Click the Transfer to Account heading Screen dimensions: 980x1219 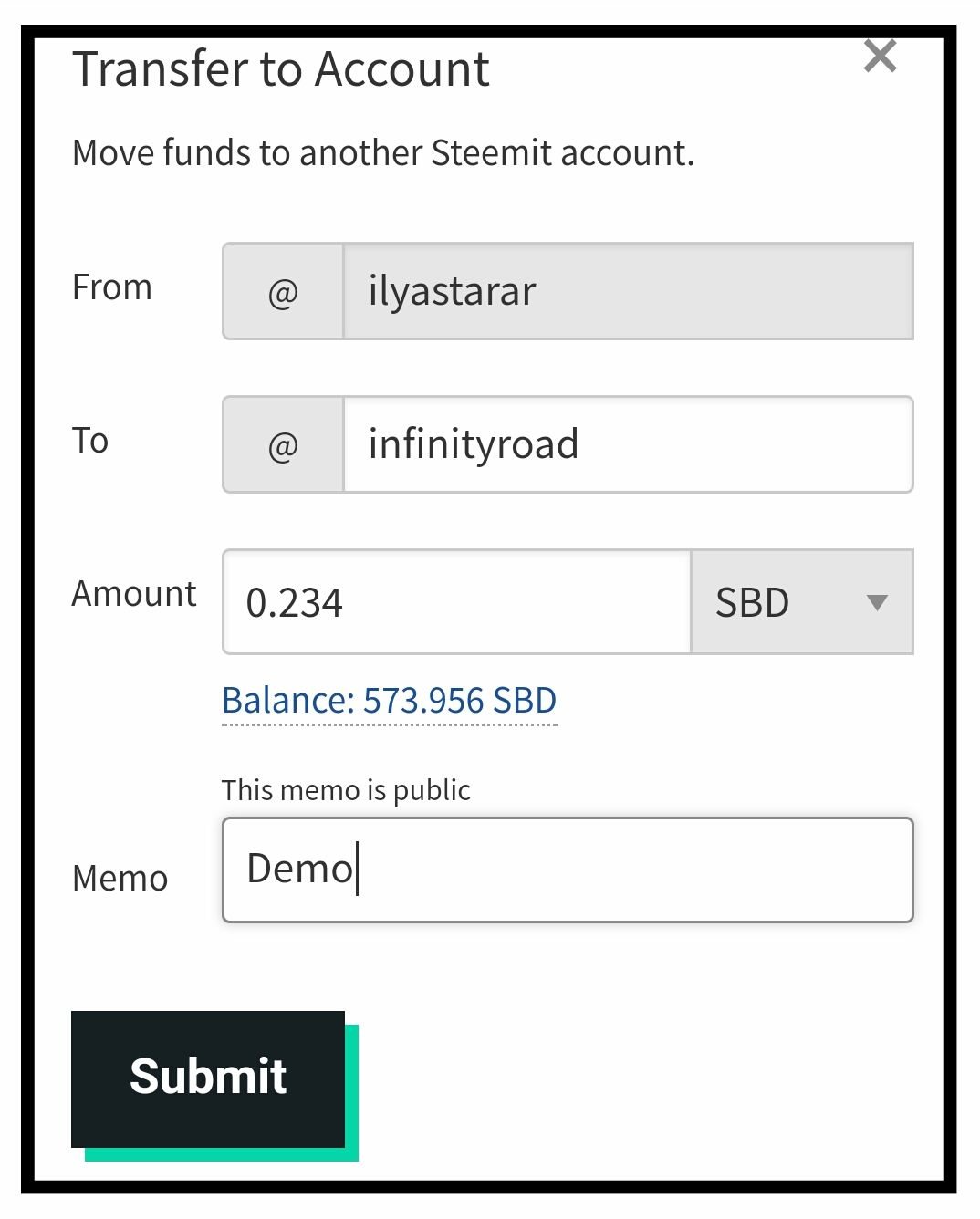click(281, 69)
